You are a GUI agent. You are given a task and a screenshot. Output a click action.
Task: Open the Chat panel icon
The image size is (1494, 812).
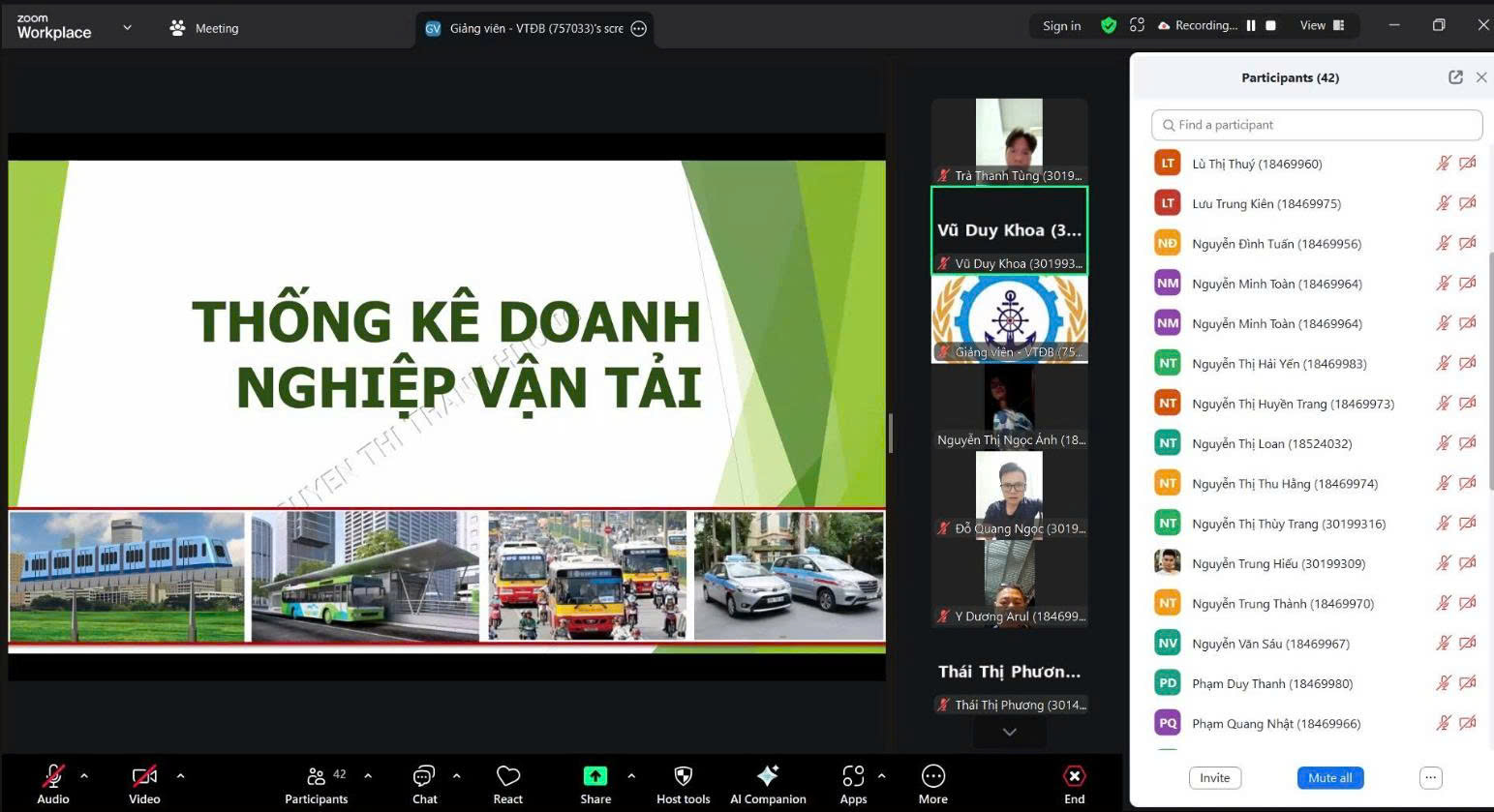pyautogui.click(x=424, y=777)
